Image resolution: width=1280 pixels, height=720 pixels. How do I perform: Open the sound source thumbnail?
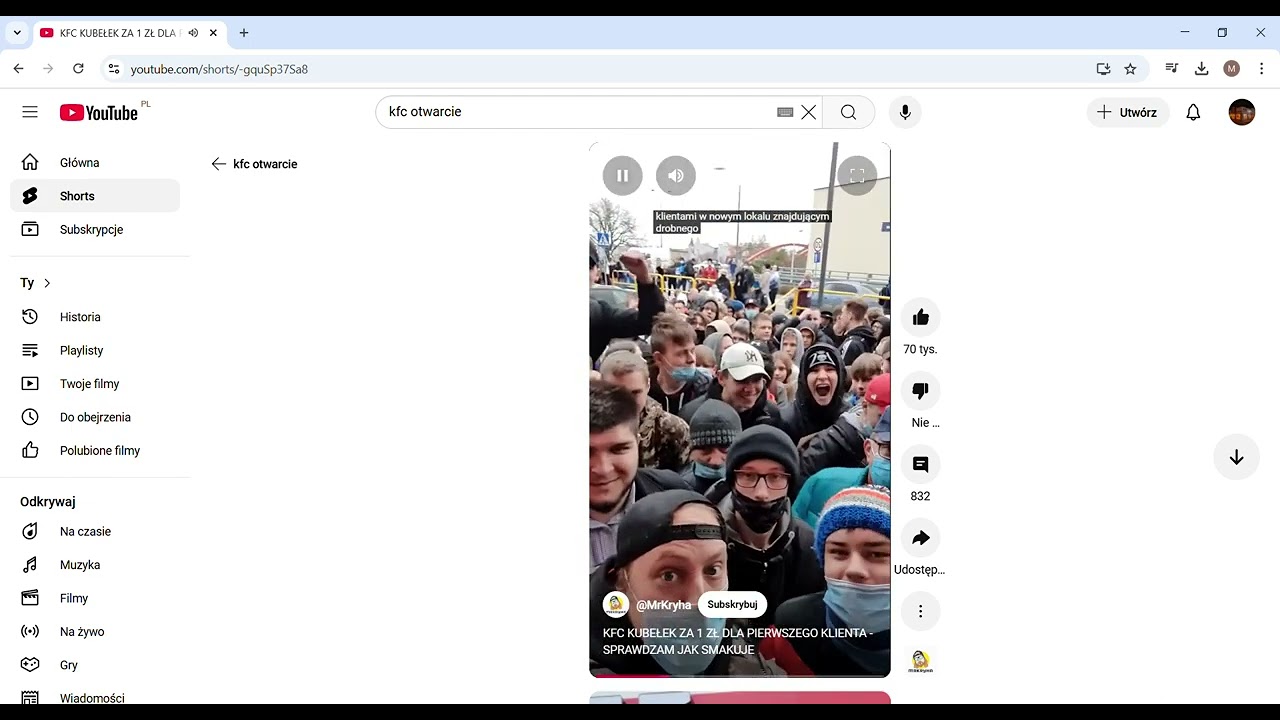[920, 660]
